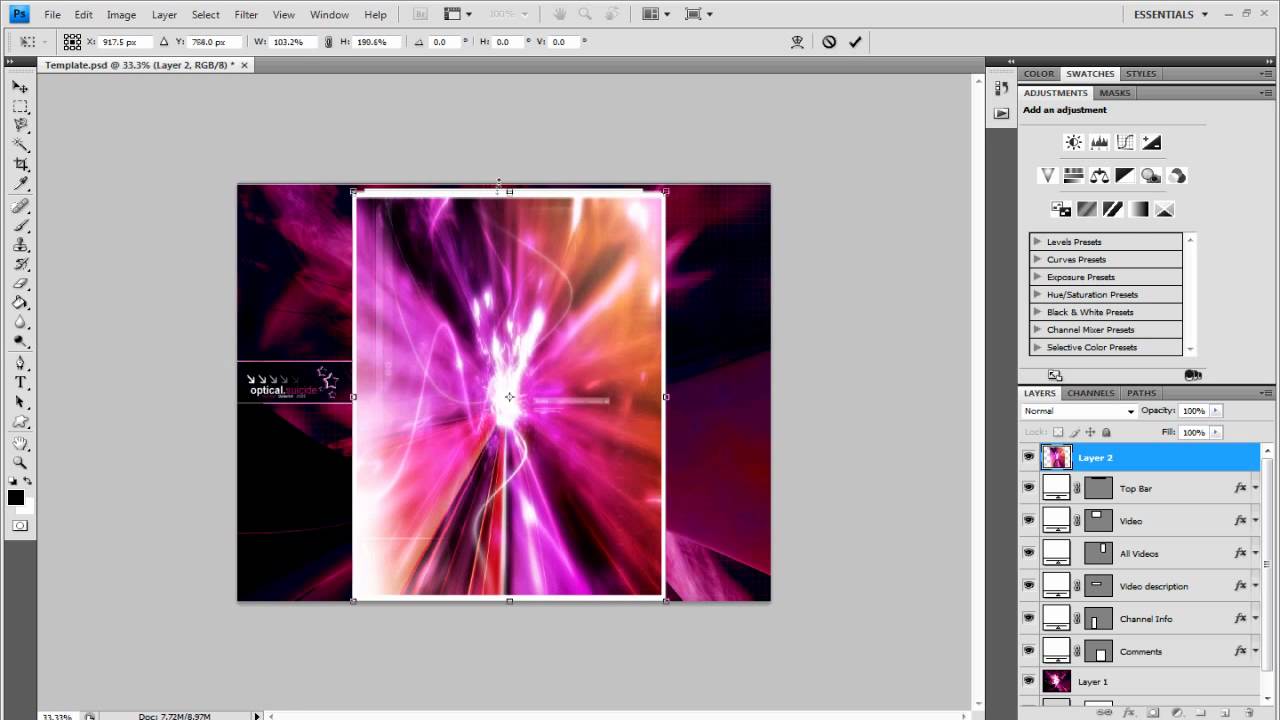
Task: Add a Brightness/Contrast adjustment
Action: coord(1073,143)
